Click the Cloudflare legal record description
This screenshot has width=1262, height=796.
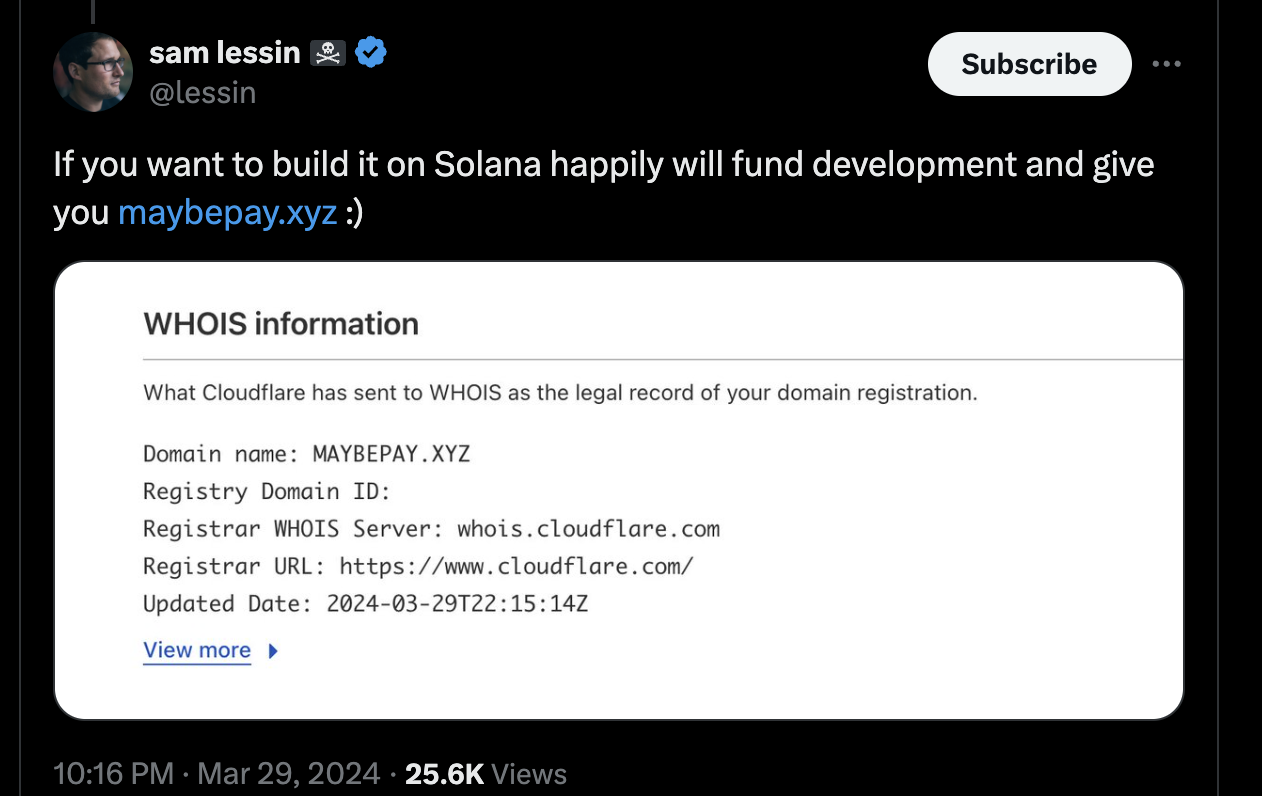(x=560, y=393)
